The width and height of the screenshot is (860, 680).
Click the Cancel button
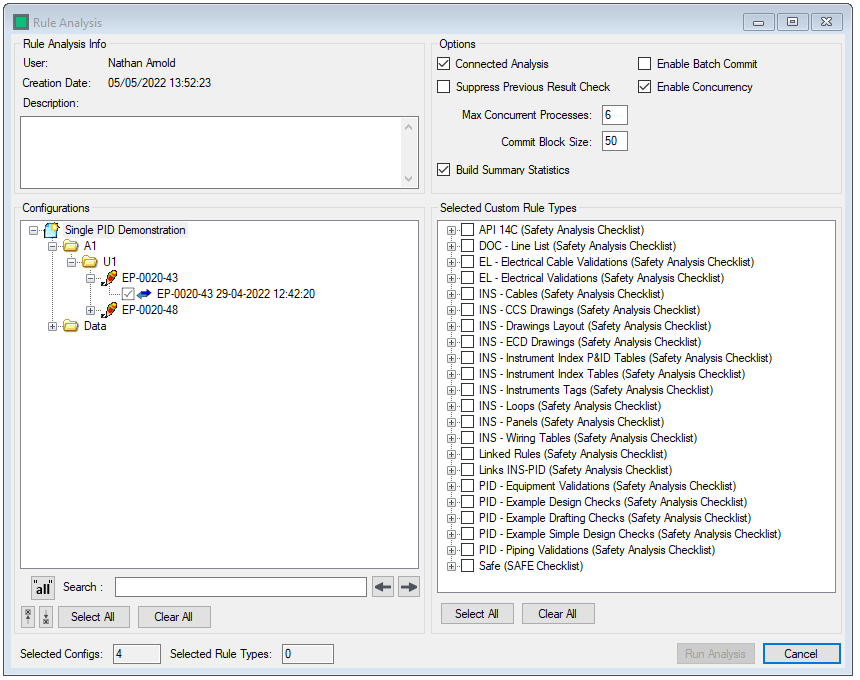(801, 654)
